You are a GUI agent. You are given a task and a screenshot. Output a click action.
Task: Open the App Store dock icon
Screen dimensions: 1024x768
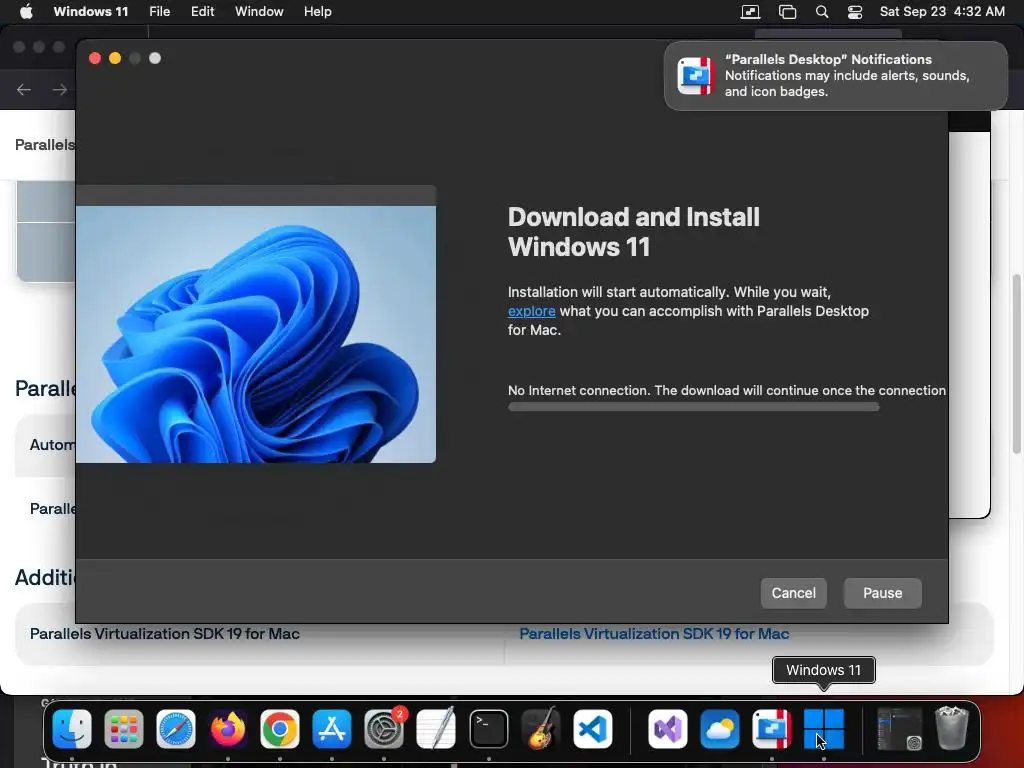pyautogui.click(x=332, y=728)
